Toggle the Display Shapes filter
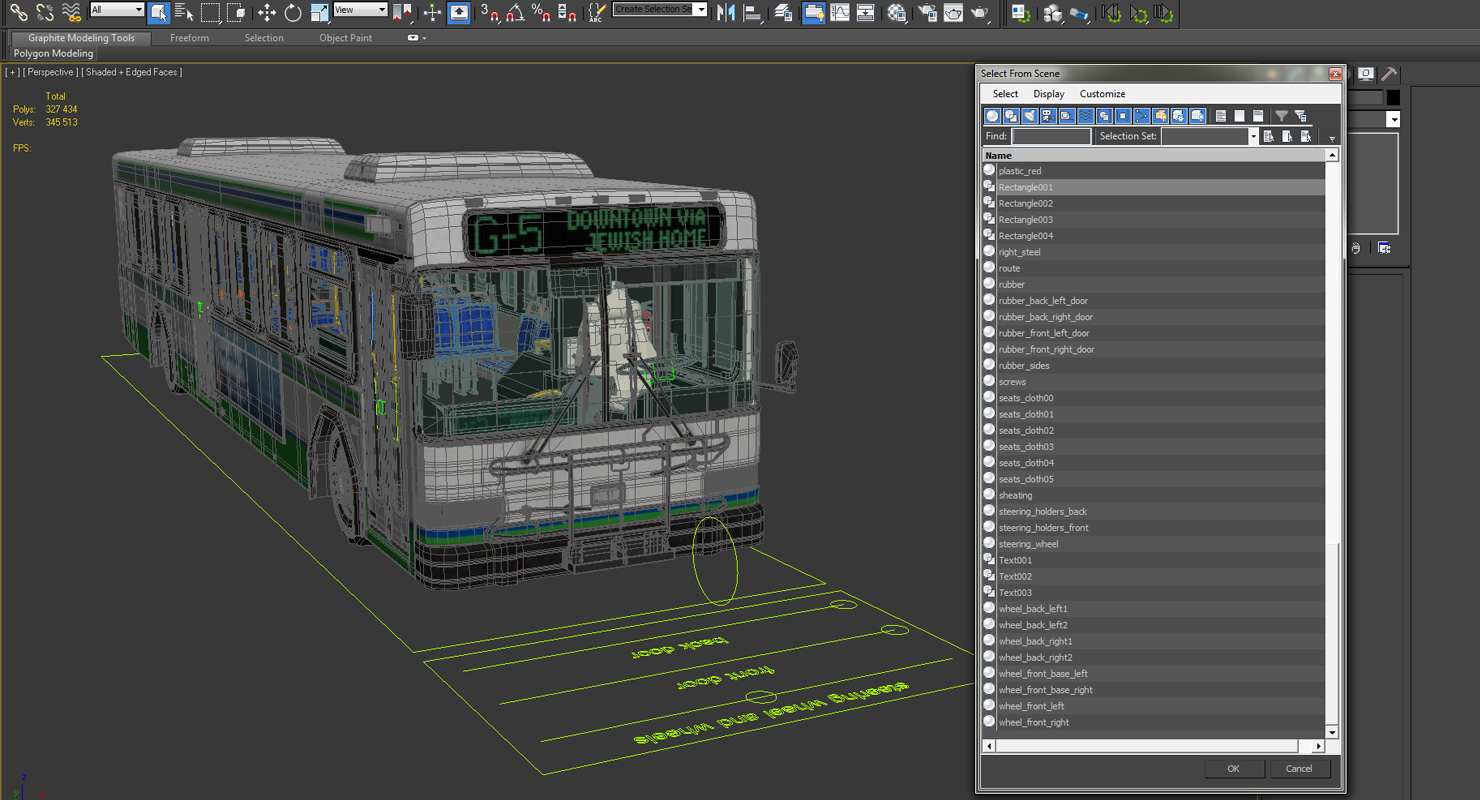 coord(1011,116)
